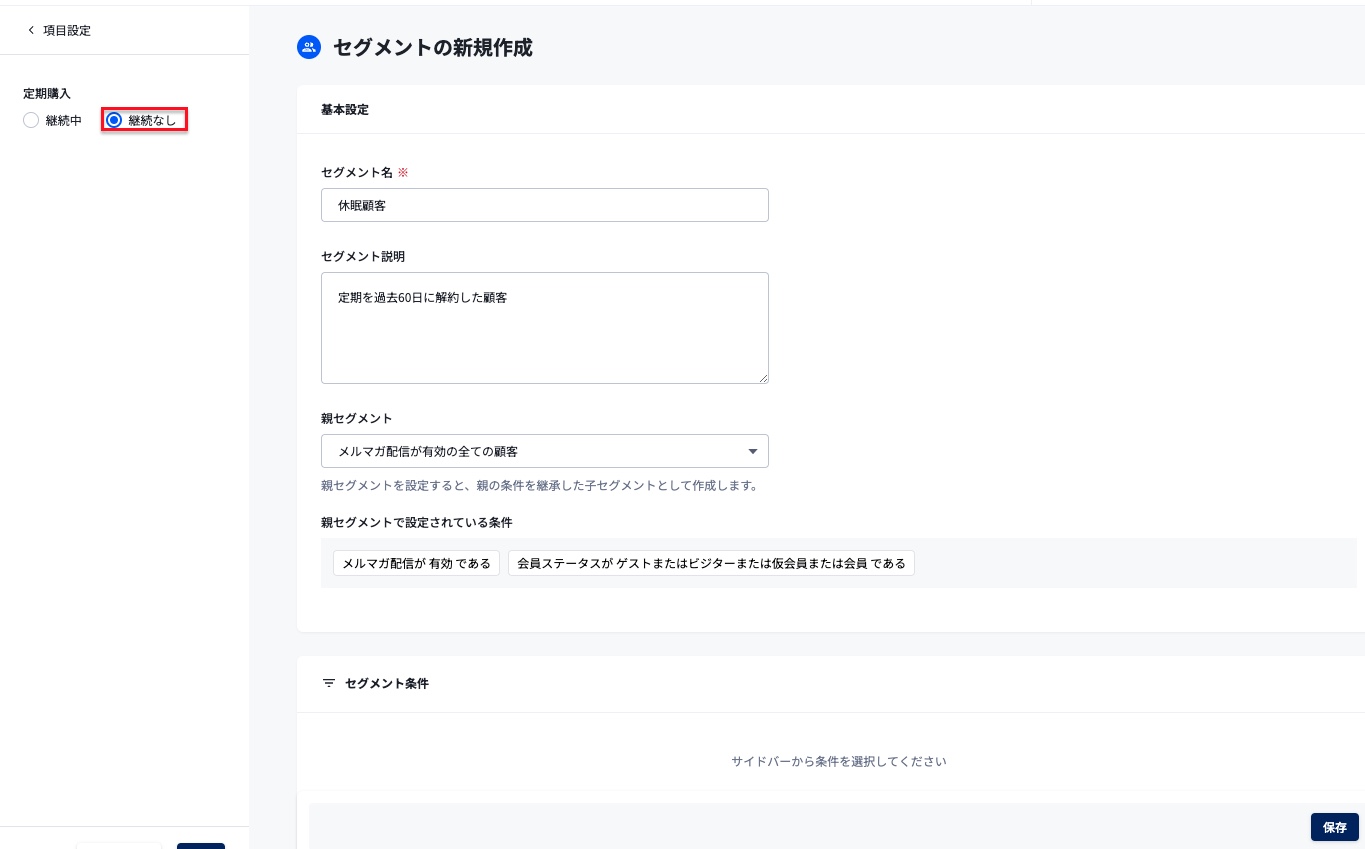
Task: Click the back chevron next to 項目設定
Action: coord(31,30)
